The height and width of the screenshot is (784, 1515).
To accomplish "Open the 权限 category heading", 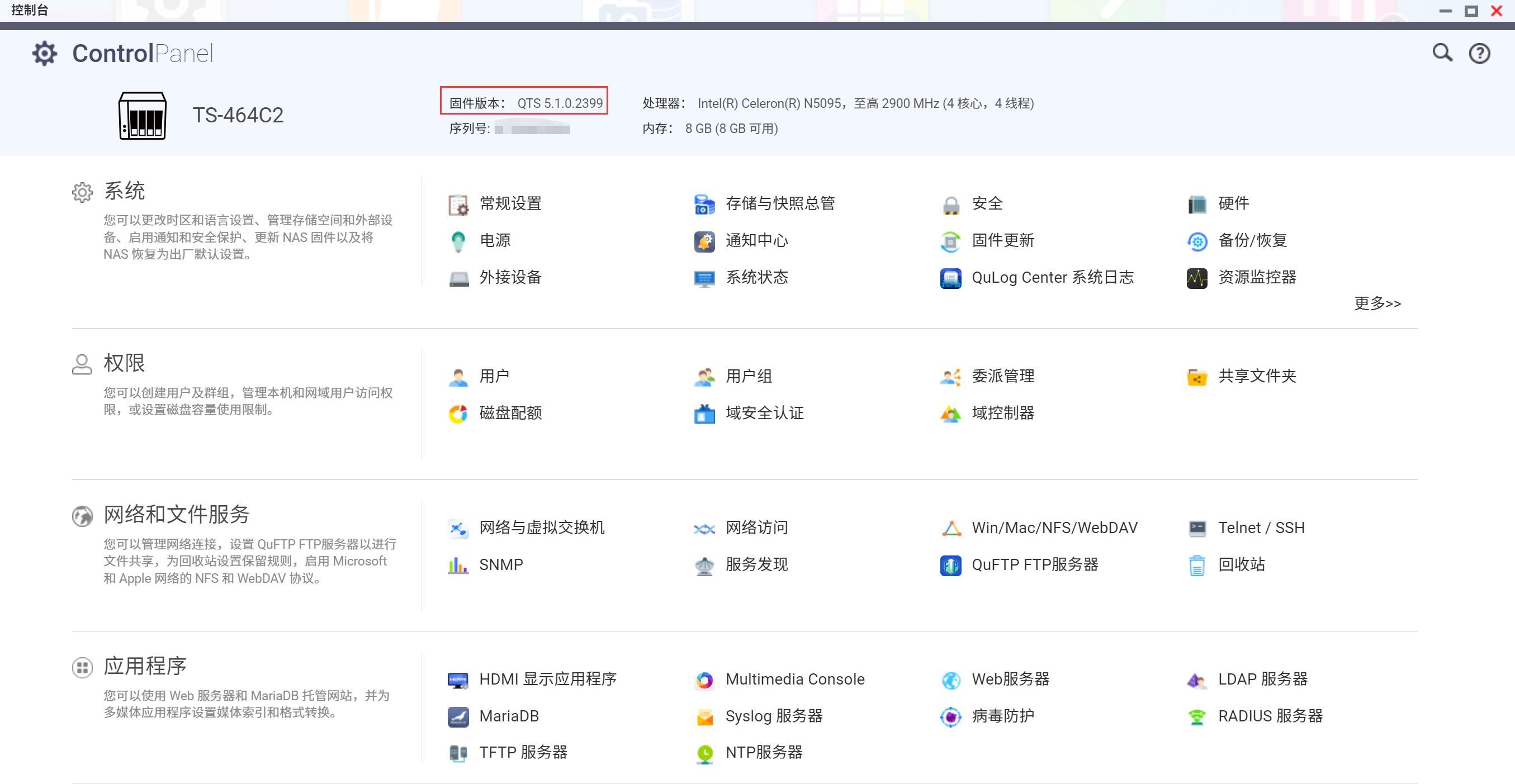I will click(124, 363).
